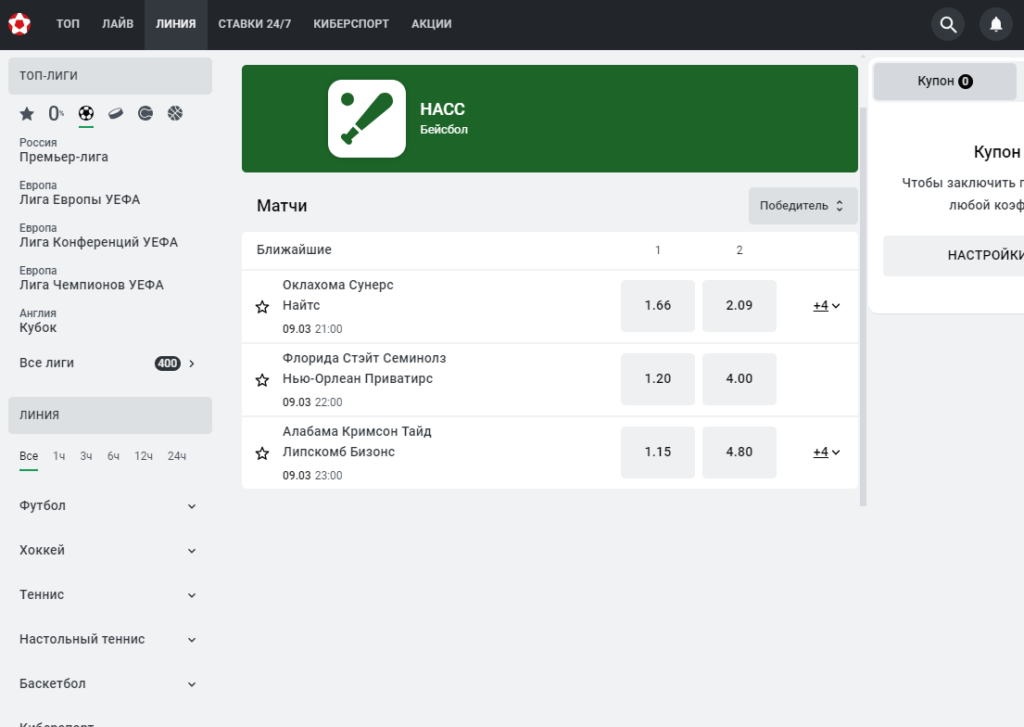Open the ЛАЙВ tab
The width and height of the screenshot is (1024, 727).
(118, 24)
